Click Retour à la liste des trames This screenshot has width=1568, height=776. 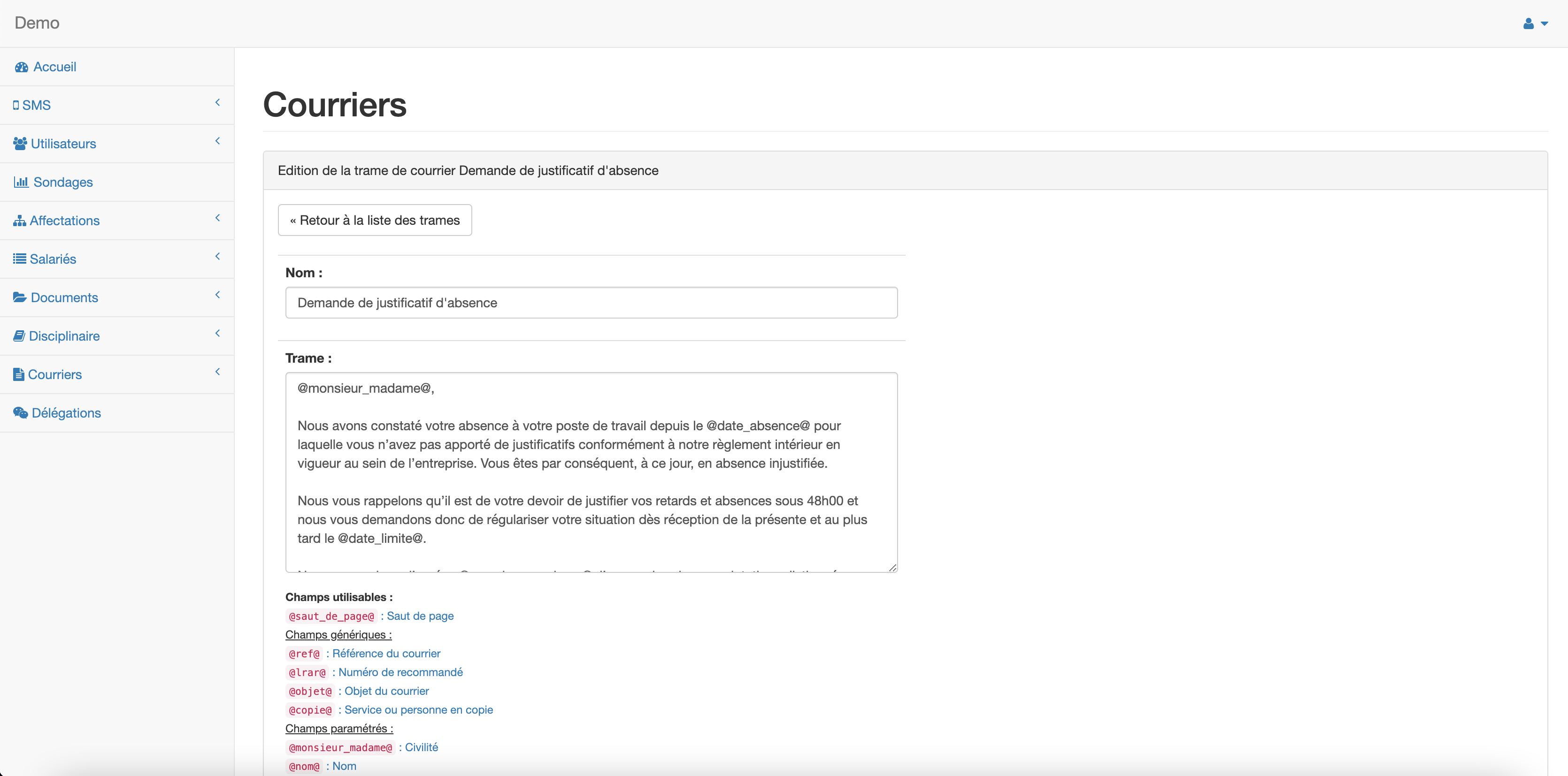[375, 220]
